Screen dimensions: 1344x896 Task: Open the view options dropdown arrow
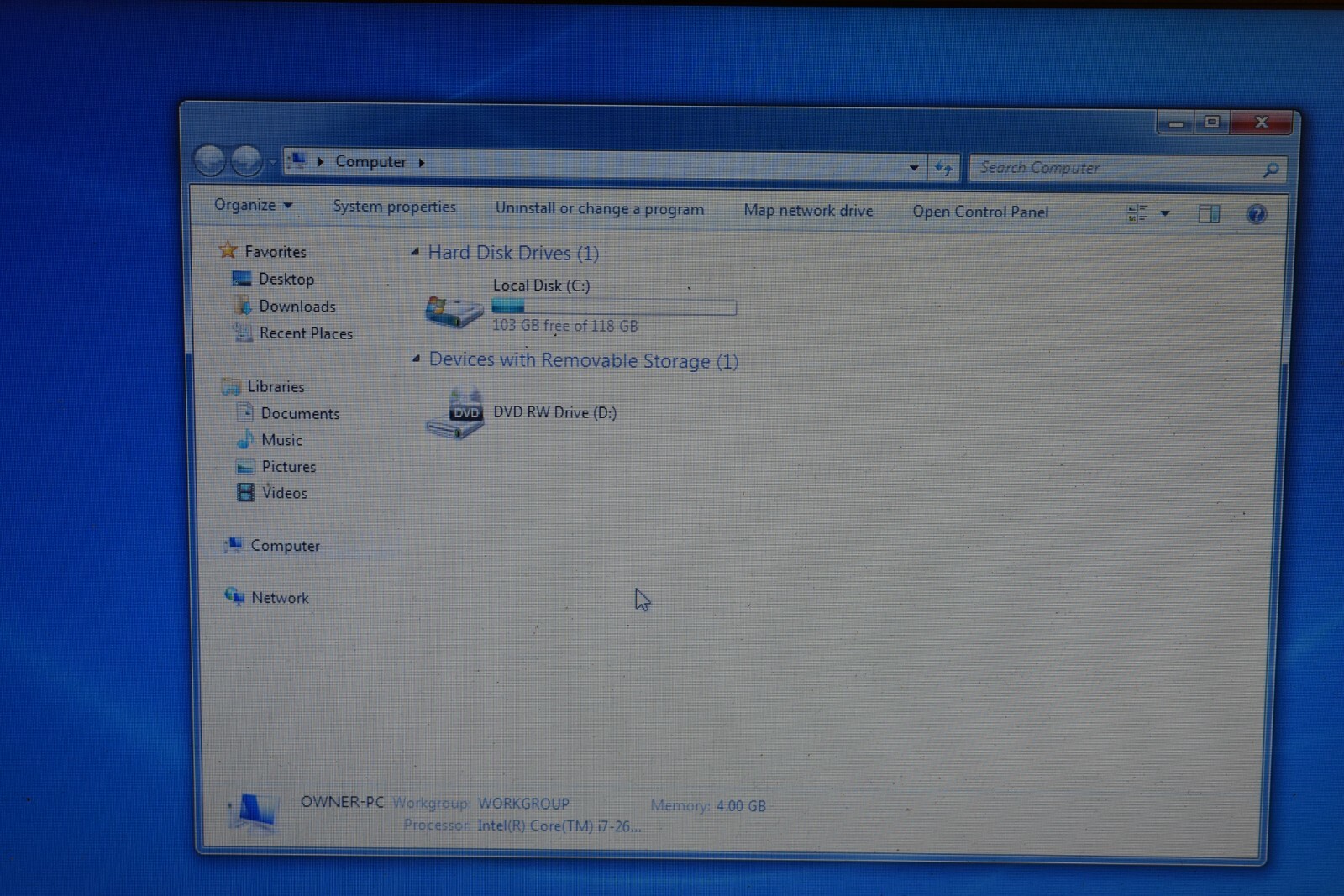pos(1165,214)
